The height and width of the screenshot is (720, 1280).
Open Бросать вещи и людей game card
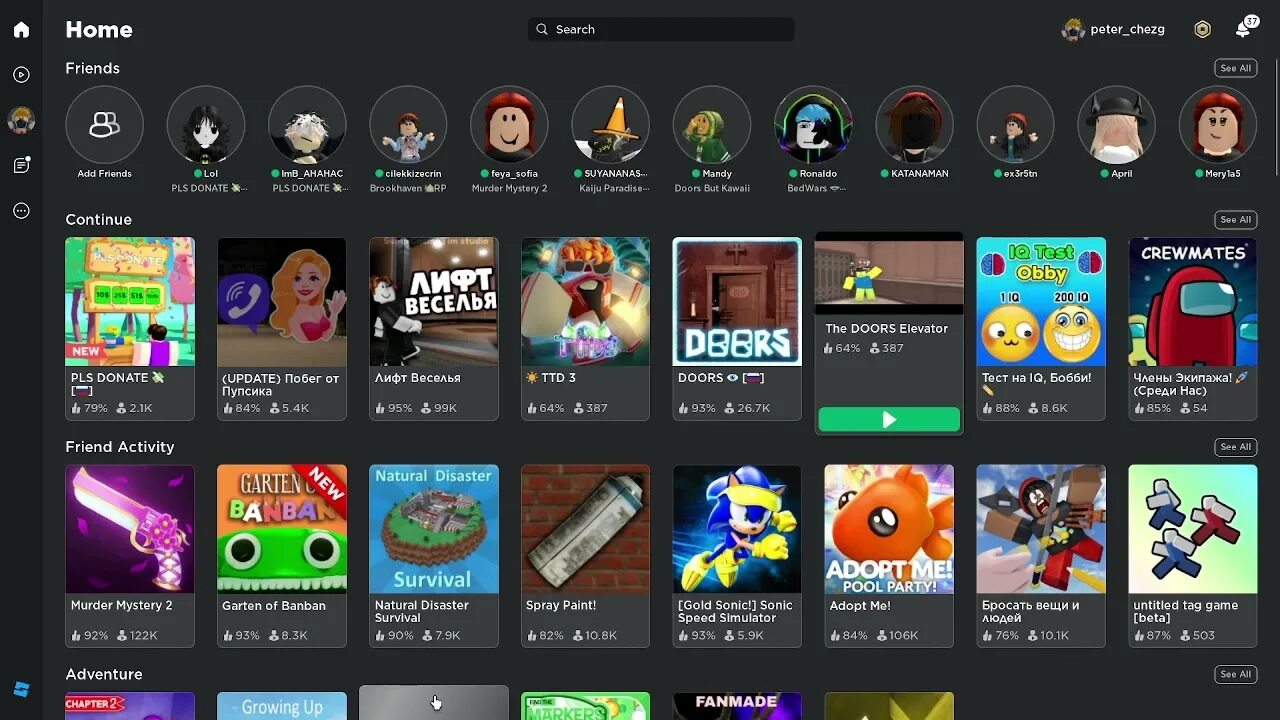(x=1041, y=555)
